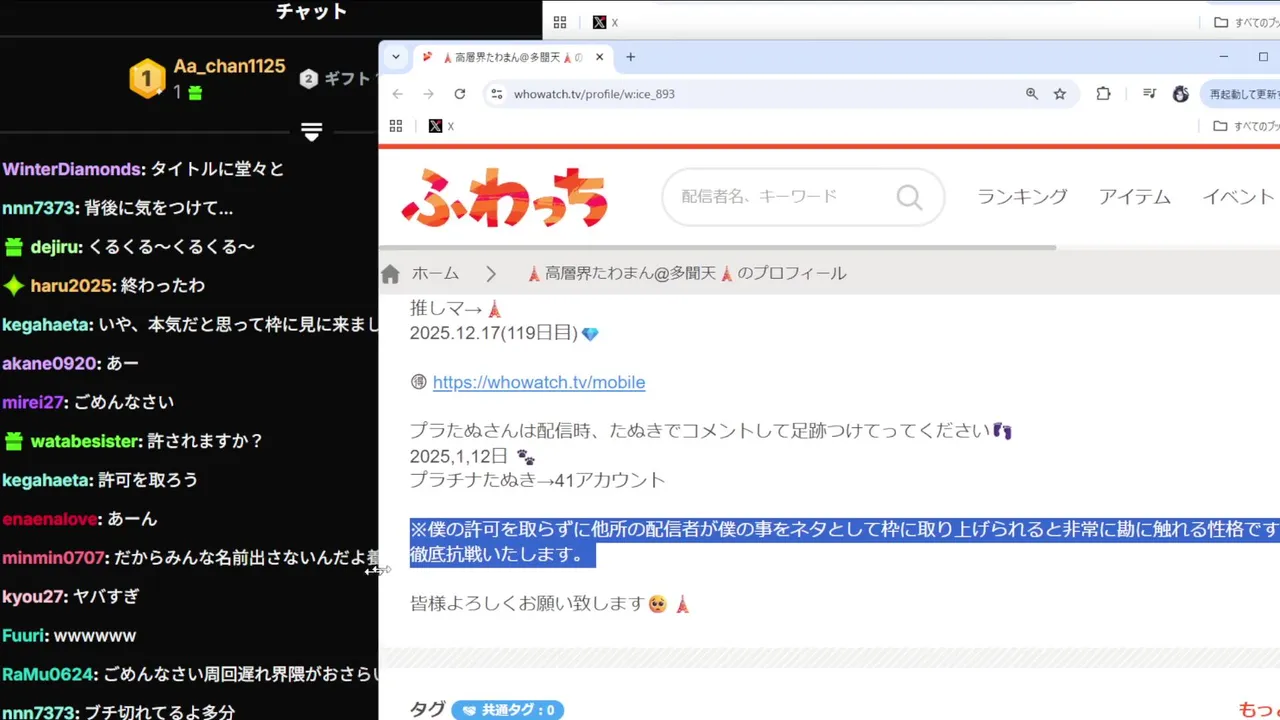
Task: Click the date text 2025.12.17(119日目)
Action: click(494, 333)
